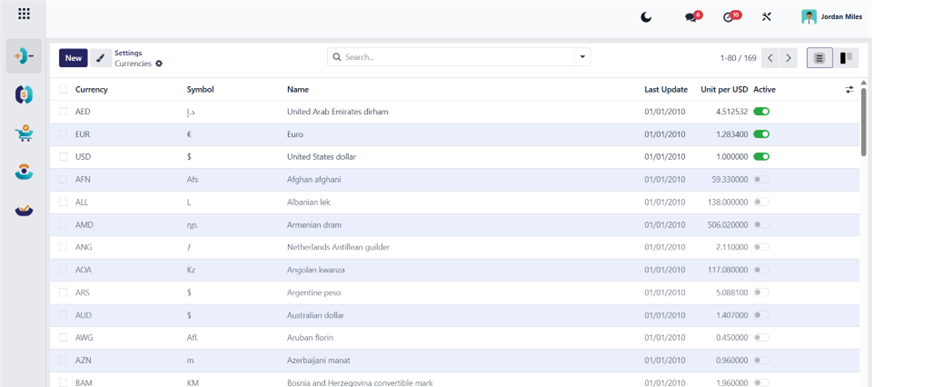The width and height of the screenshot is (950, 387).
Task: Select all rows with header checkbox
Action: point(63,90)
